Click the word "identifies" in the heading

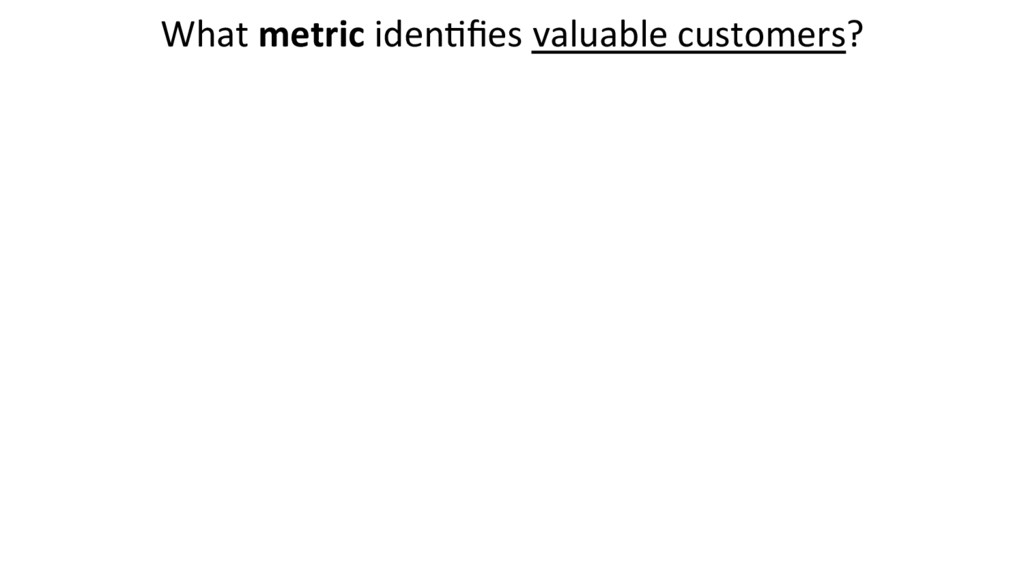(447, 36)
